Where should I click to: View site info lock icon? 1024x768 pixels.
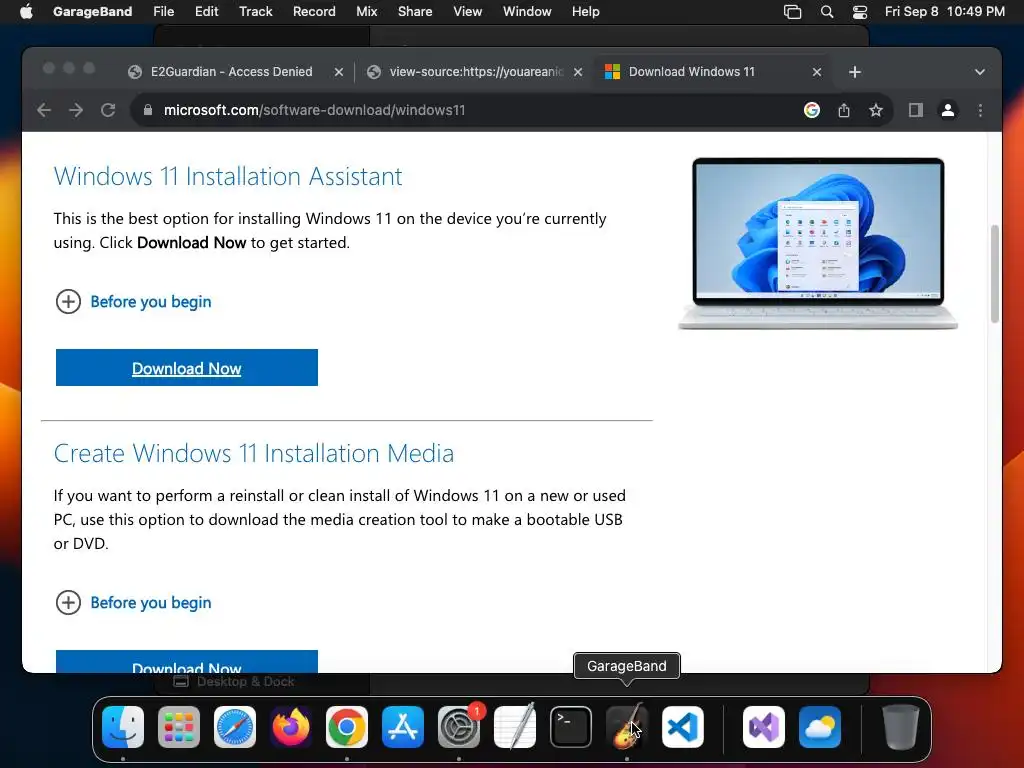click(x=148, y=110)
